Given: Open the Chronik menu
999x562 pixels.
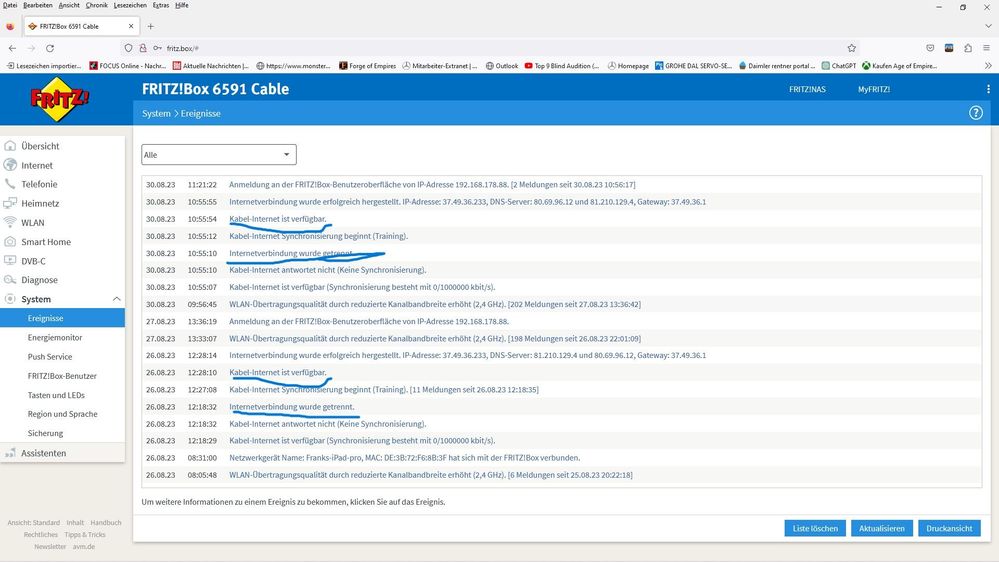Looking at the screenshot, I should coord(97,5).
